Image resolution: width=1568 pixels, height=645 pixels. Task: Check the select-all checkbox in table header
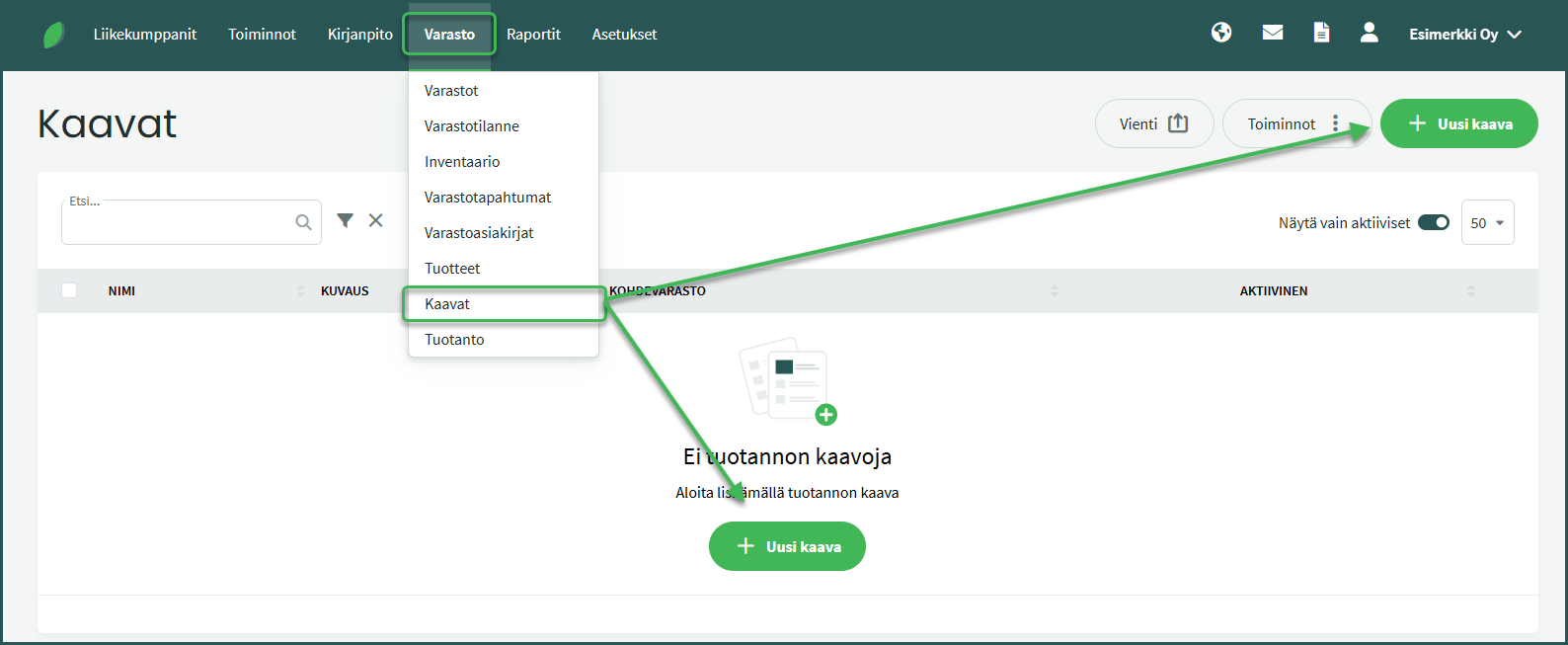69,290
